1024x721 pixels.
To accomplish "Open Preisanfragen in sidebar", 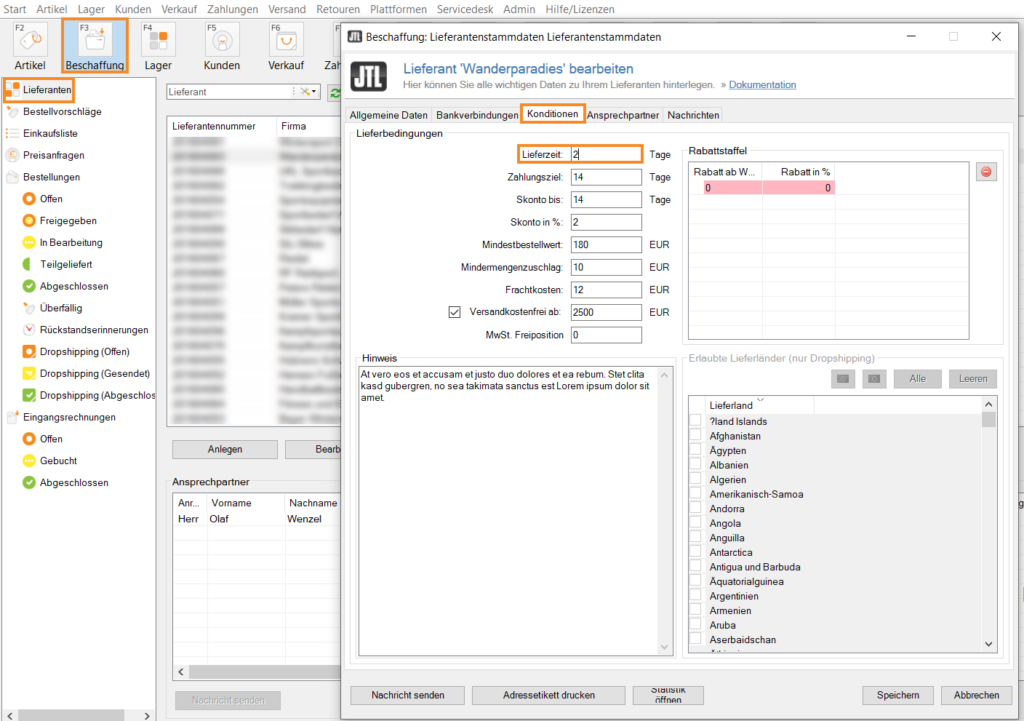I will coord(54,155).
